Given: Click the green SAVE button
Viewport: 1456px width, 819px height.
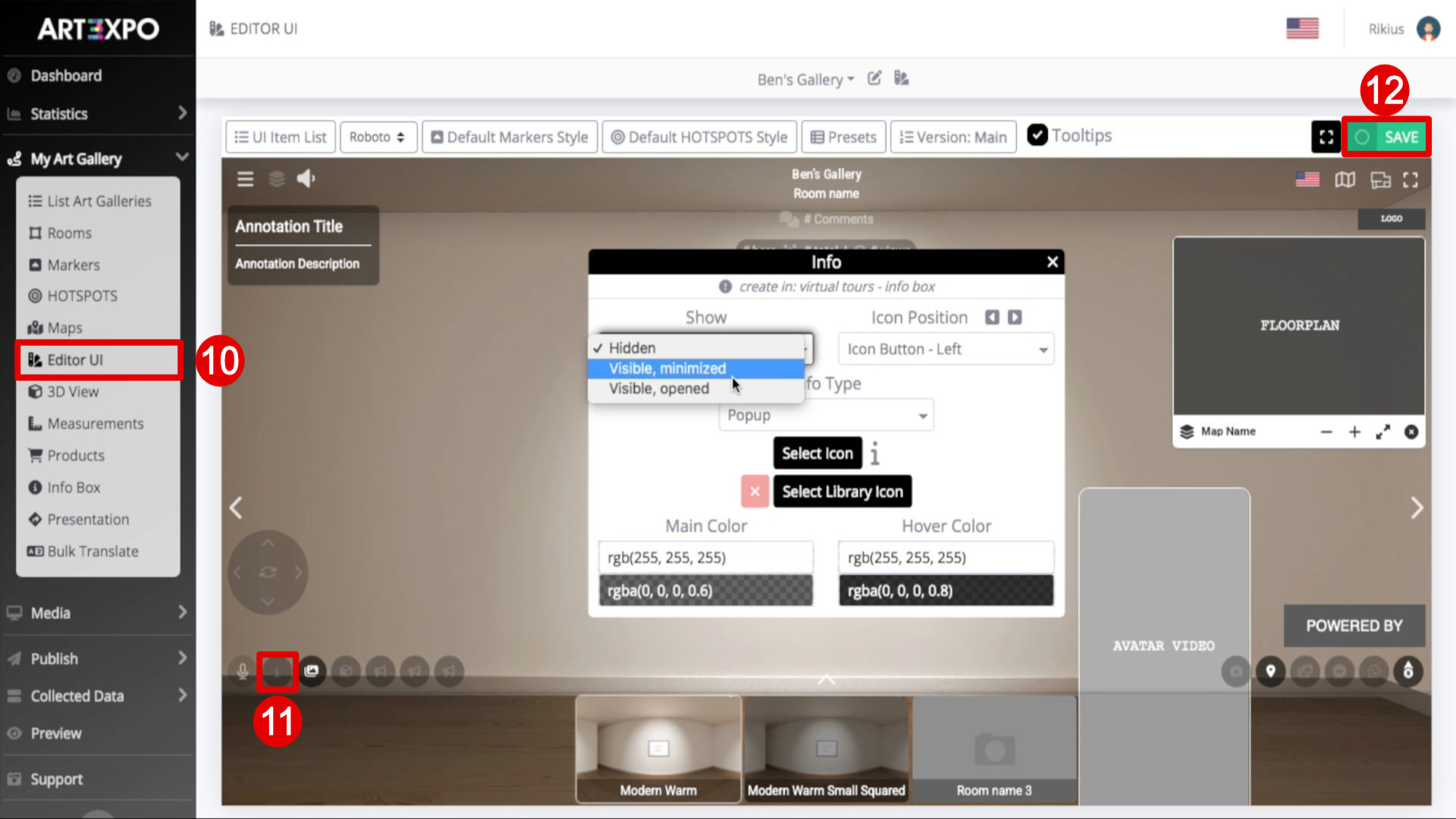Looking at the screenshot, I should 1386,137.
